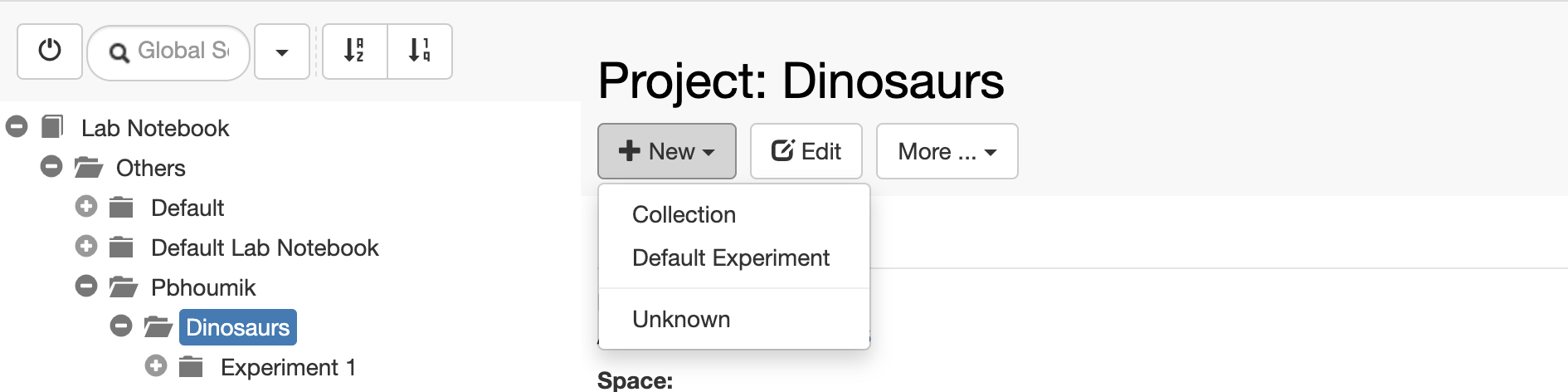This screenshot has height=392, width=1568.
Task: Expand the Default folder node
Action: point(86,207)
